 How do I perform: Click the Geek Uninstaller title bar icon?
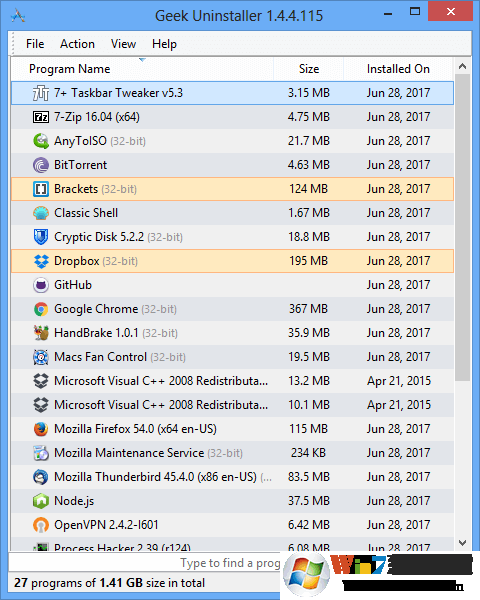(x=18, y=16)
